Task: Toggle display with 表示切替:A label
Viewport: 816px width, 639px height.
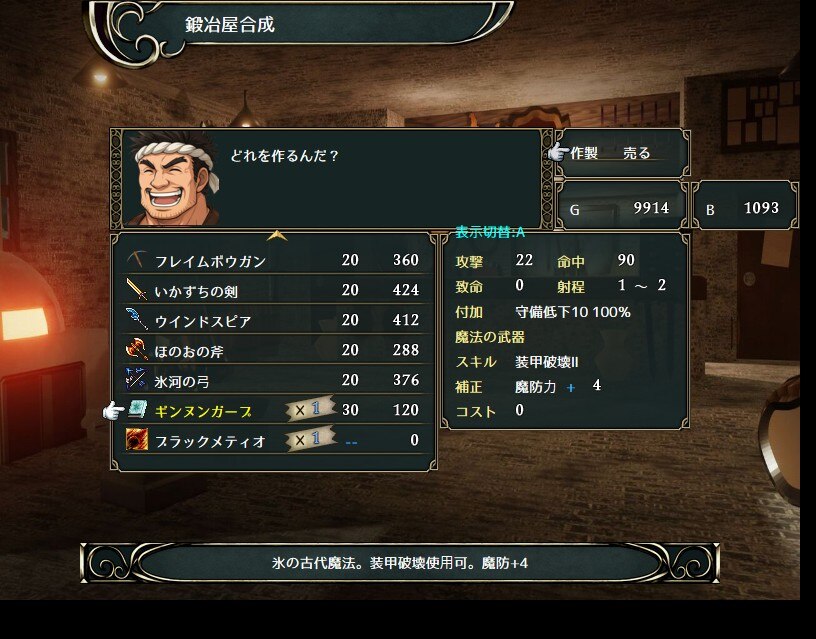Action: [x=490, y=232]
